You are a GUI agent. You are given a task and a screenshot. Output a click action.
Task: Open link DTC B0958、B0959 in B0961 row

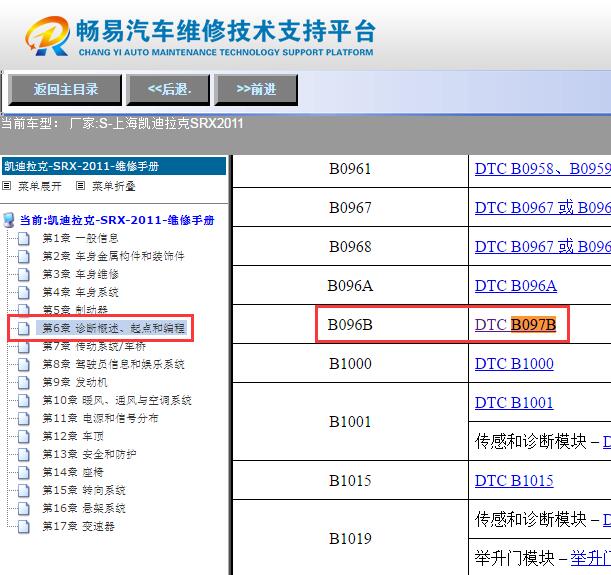pos(543,169)
